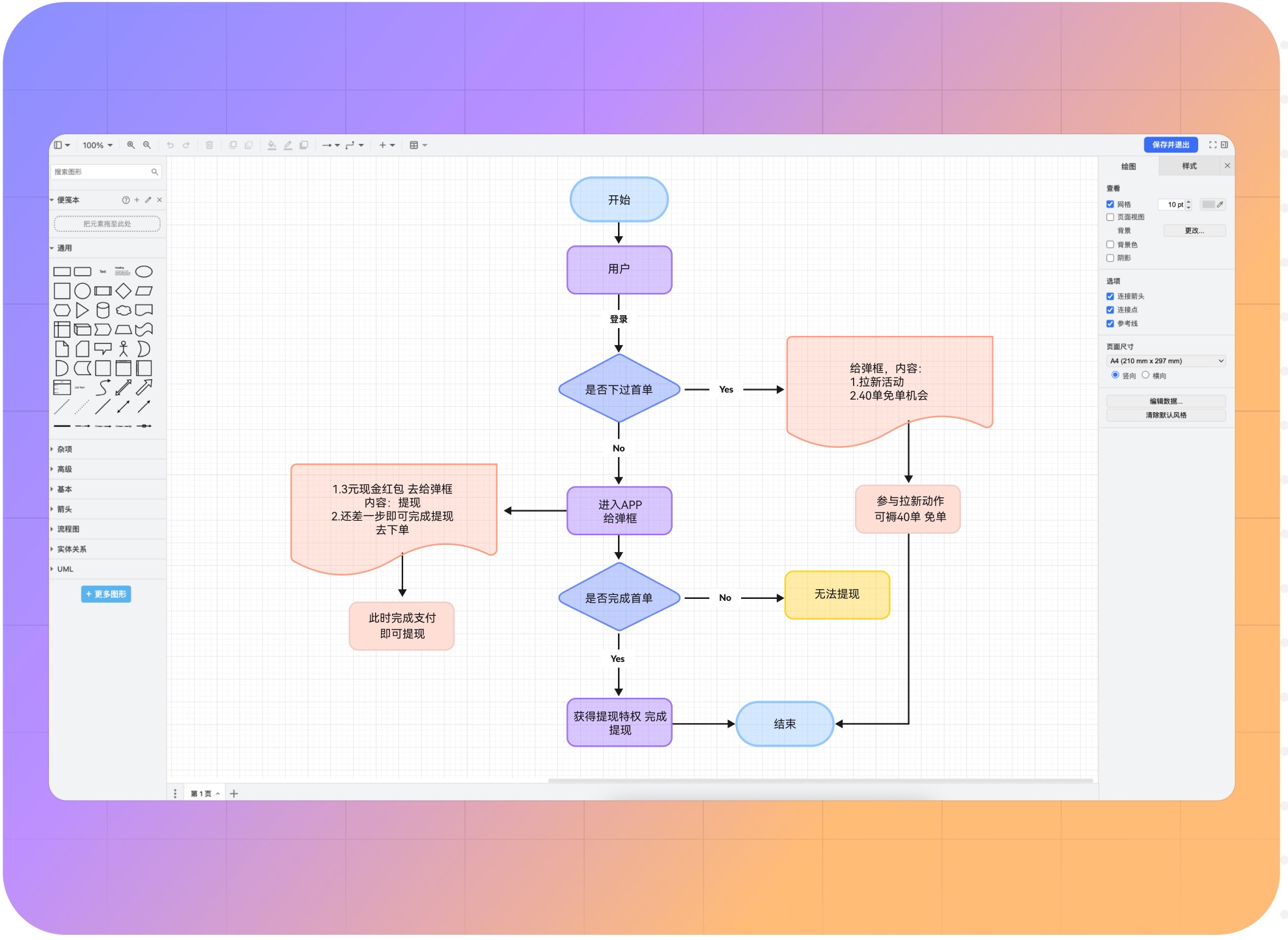Expand the 杂项 shape category

tap(107, 449)
